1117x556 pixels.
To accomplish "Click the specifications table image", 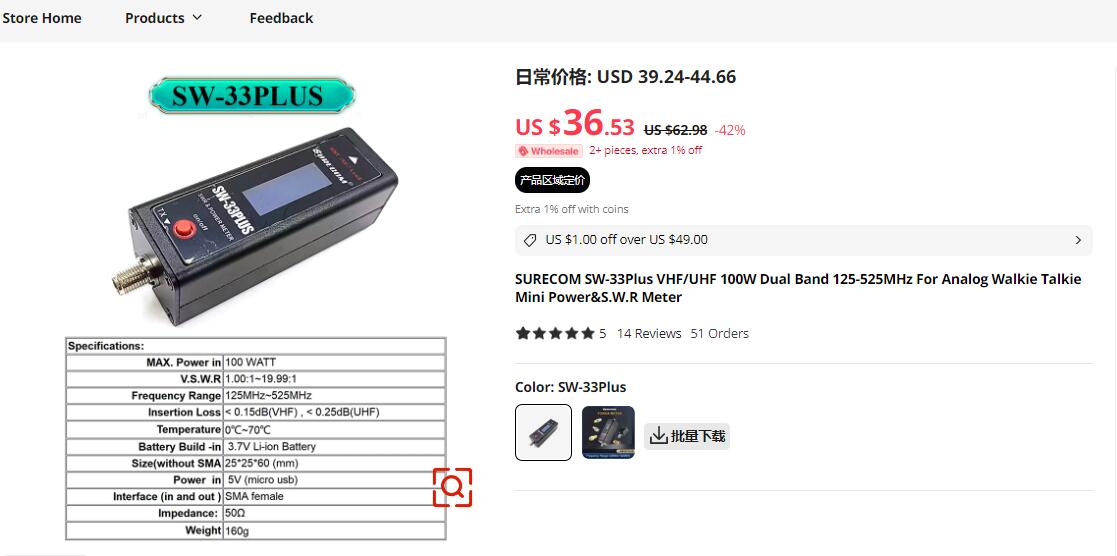I will (x=256, y=438).
